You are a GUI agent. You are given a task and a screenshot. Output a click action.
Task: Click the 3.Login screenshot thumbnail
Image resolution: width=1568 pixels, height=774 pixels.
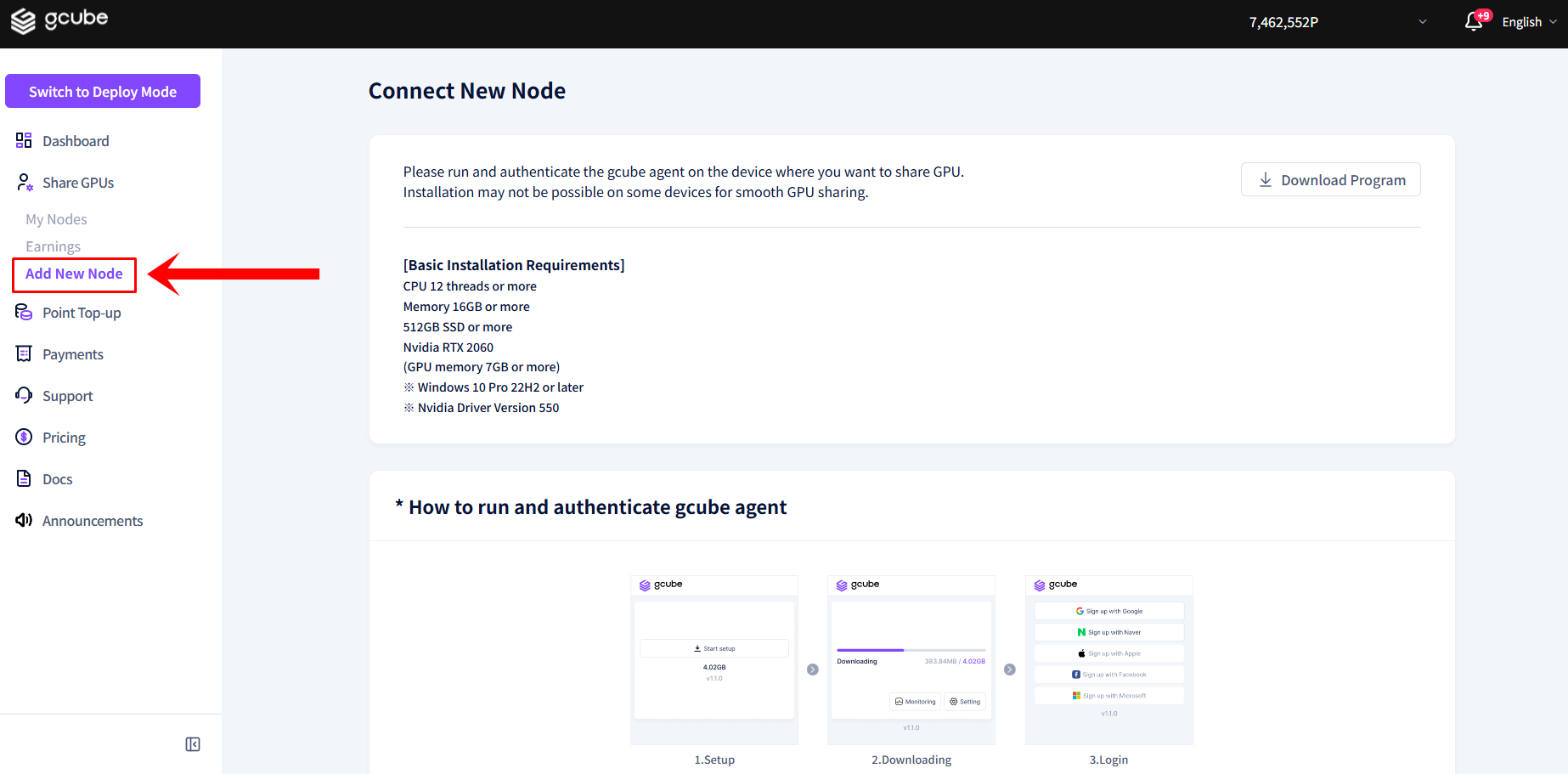point(1109,660)
